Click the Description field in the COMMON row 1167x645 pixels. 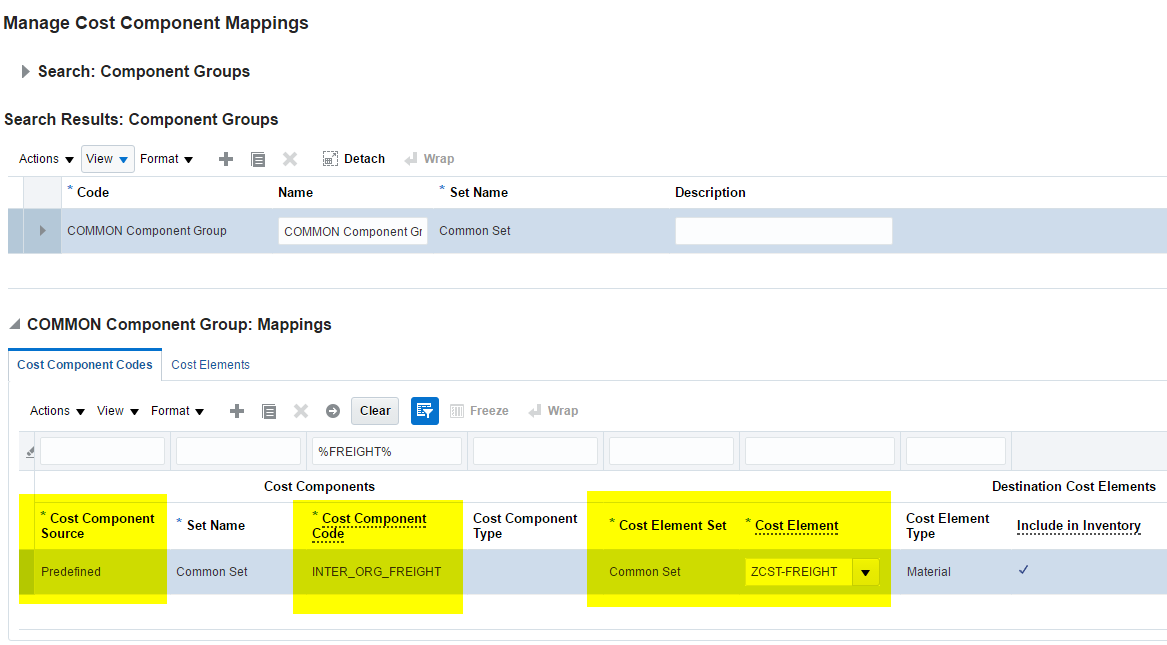[x=783, y=231]
